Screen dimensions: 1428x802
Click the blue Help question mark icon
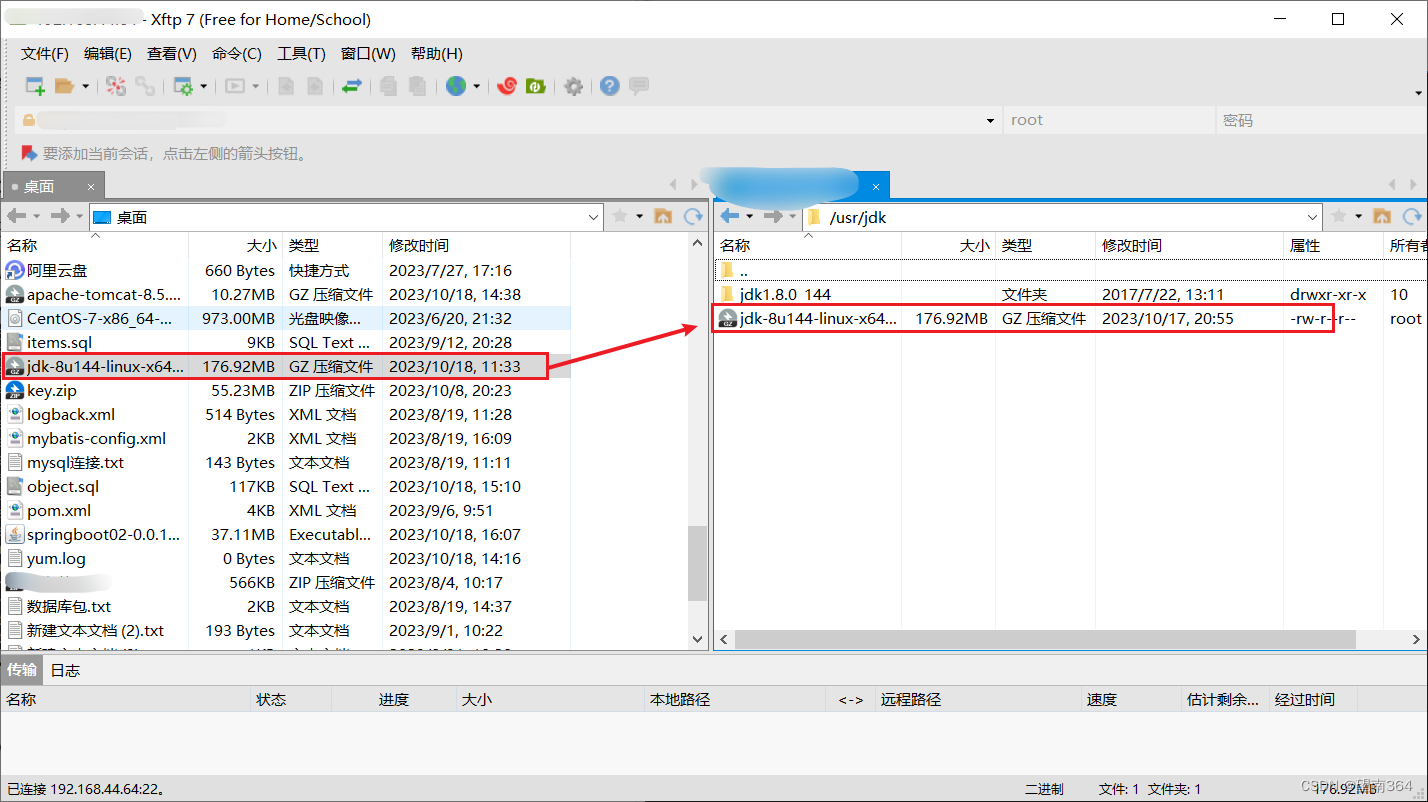(x=609, y=86)
